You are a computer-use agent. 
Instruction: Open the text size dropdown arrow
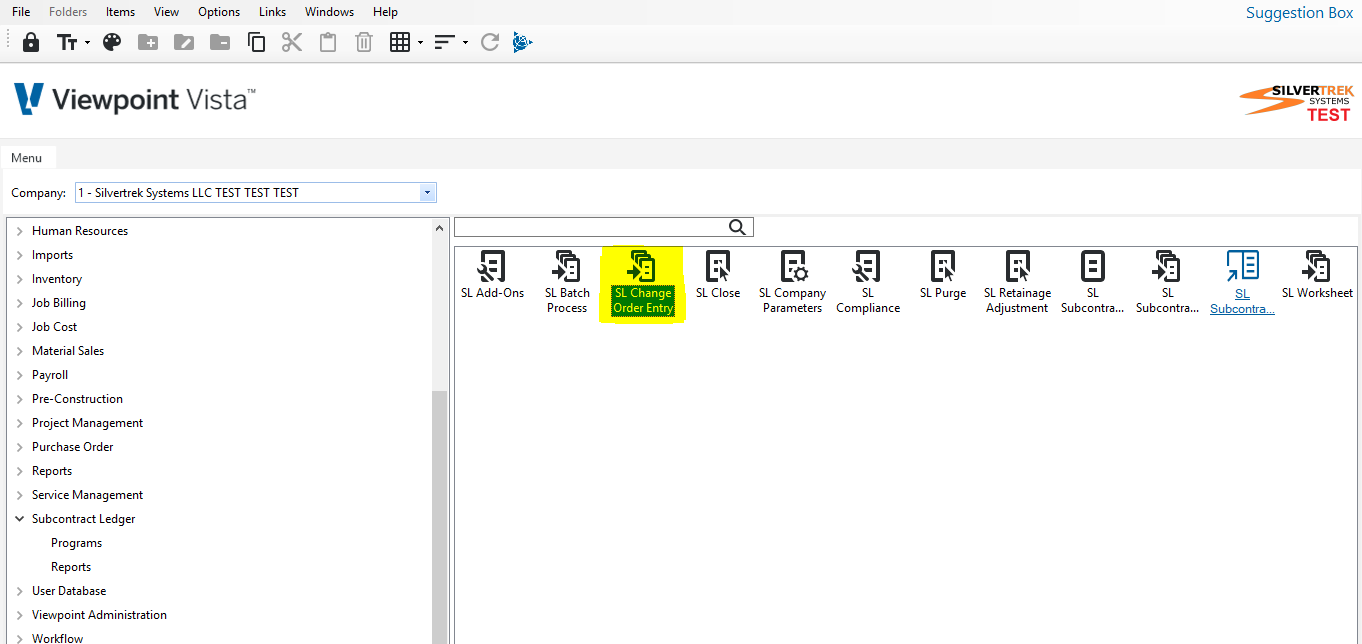[x=88, y=42]
